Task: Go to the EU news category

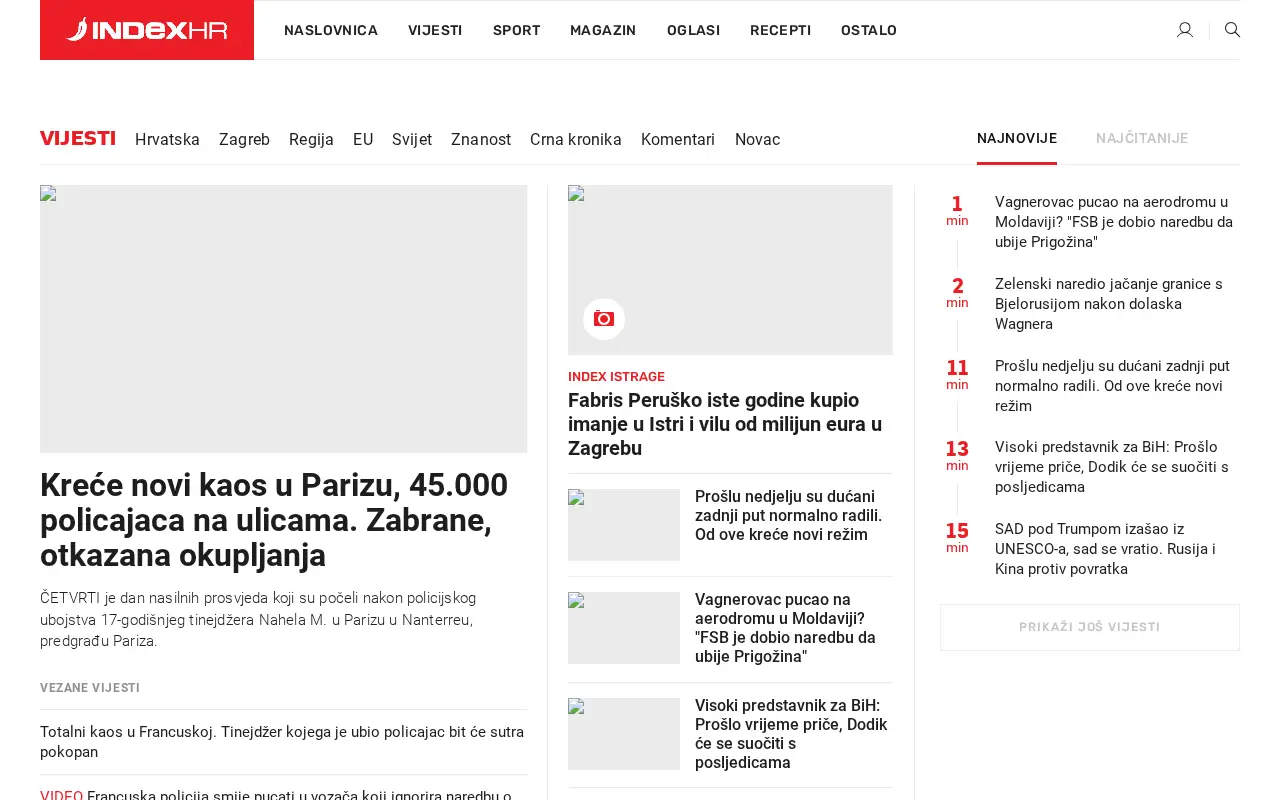Action: [363, 140]
